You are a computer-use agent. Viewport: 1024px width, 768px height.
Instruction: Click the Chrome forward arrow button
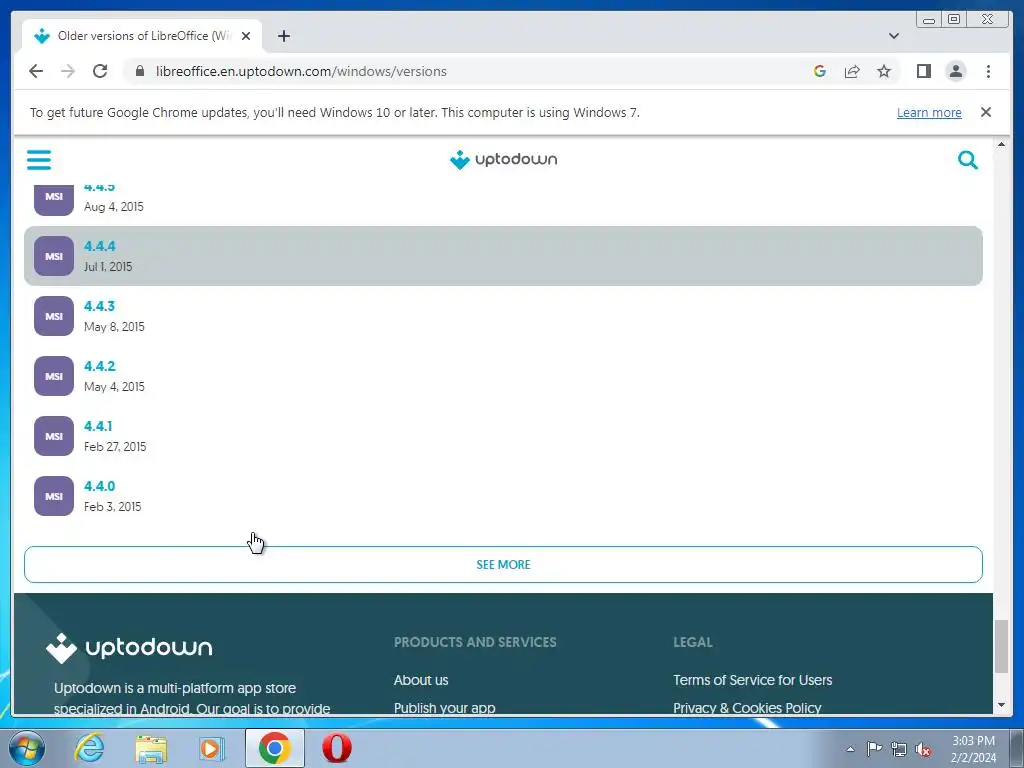pos(68,71)
